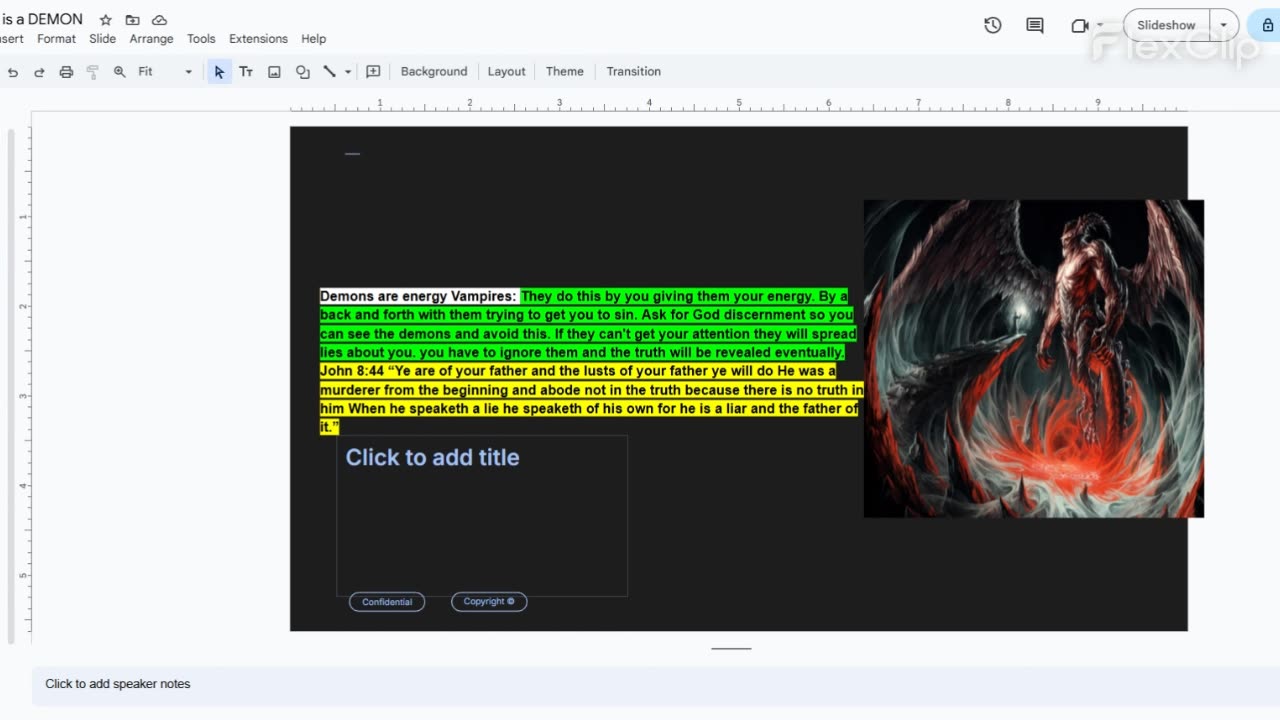Viewport: 1280px width, 720px height.
Task: Insert a shape
Action: [x=302, y=72]
